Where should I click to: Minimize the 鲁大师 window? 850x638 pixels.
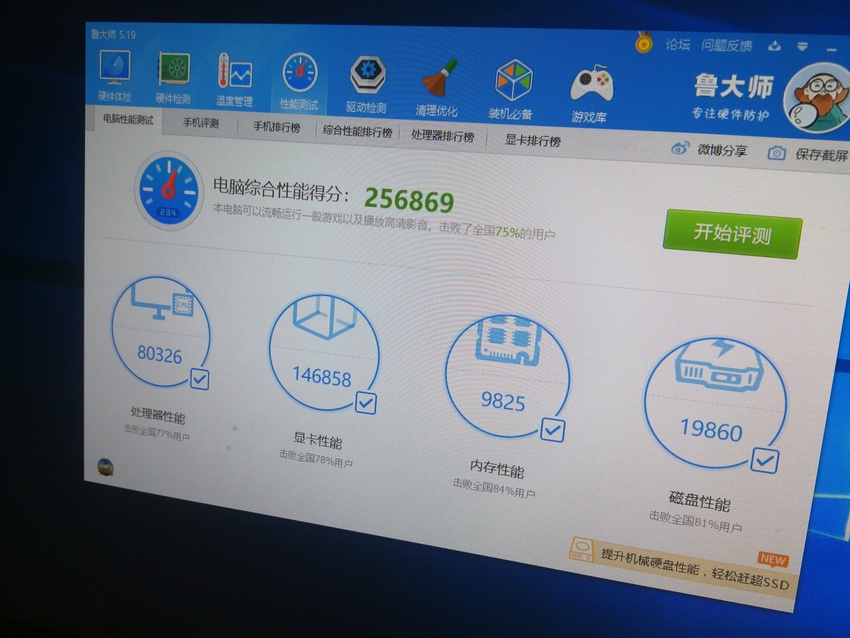[x=832, y=50]
